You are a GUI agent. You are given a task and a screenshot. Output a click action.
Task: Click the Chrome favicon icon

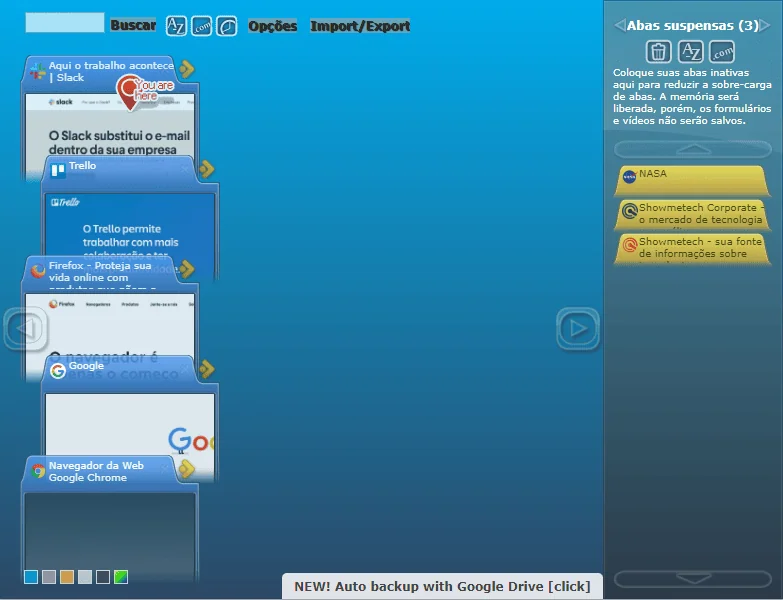point(38,471)
